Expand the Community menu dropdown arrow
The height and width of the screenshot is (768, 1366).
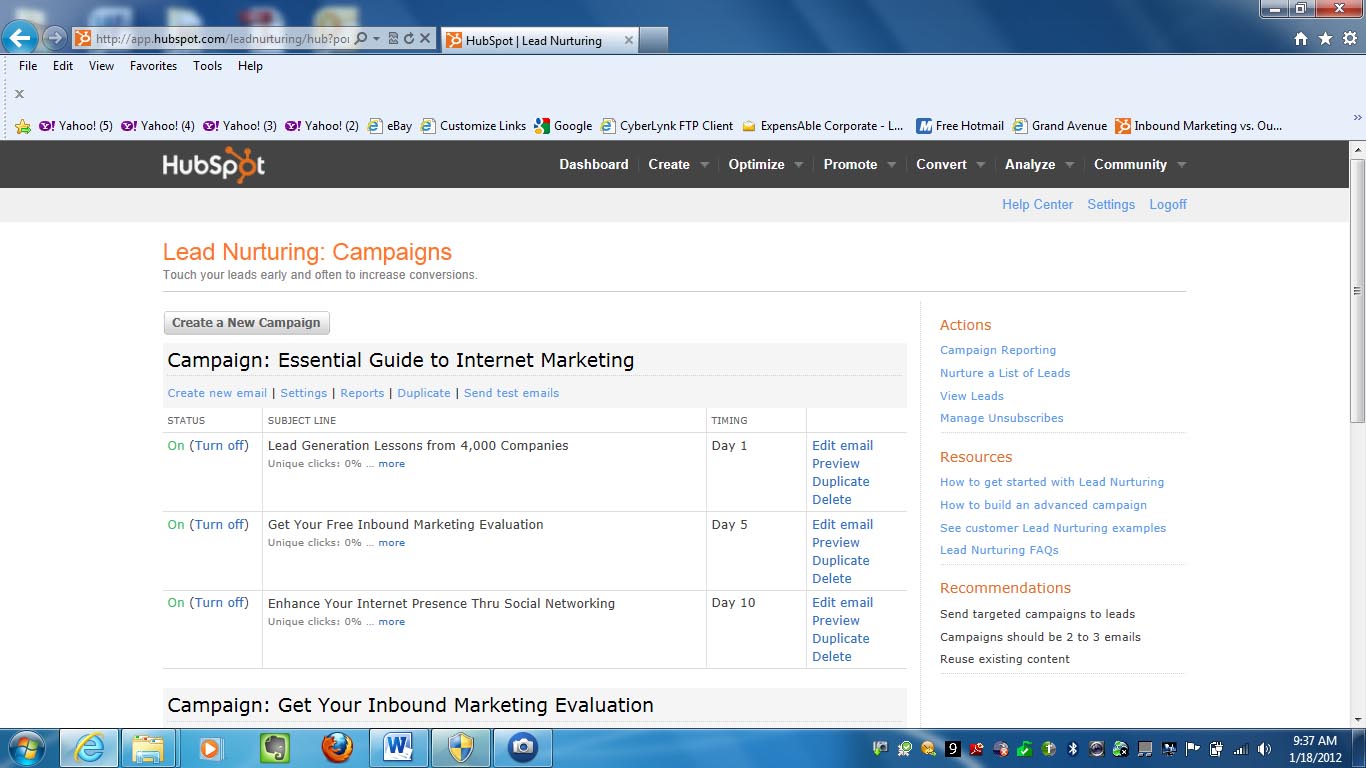[x=1182, y=165]
